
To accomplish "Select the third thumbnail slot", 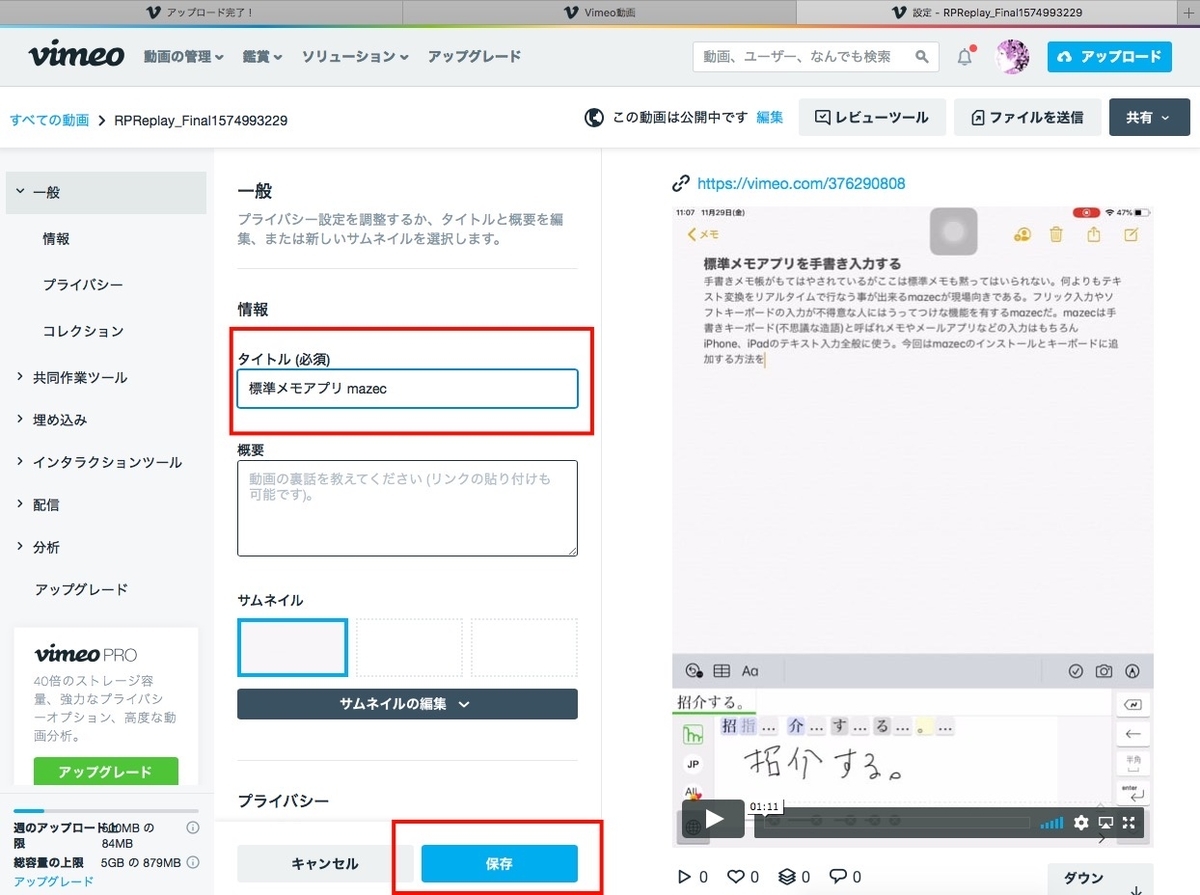I will [524, 648].
